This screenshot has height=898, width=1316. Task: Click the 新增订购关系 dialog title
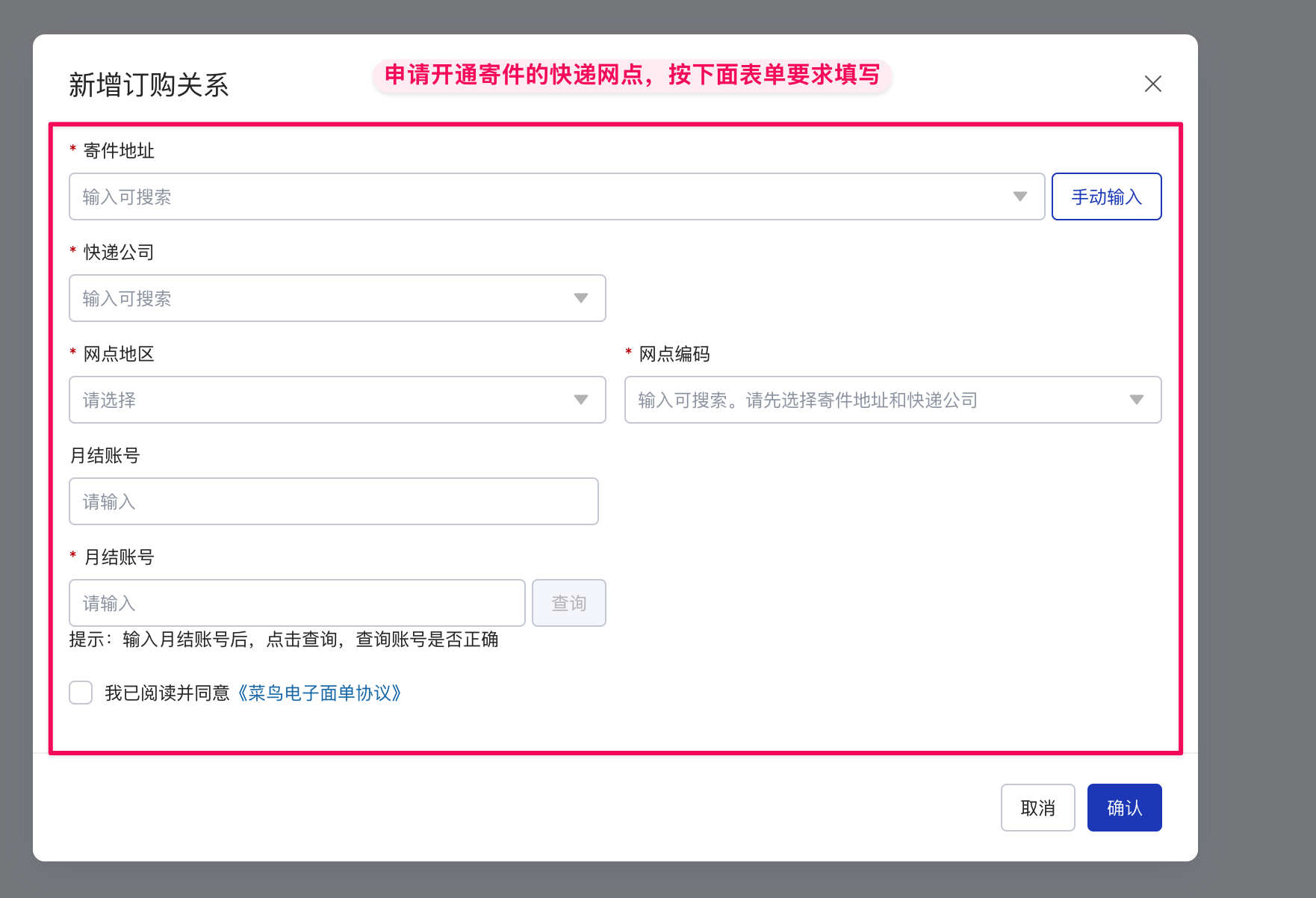(x=149, y=85)
